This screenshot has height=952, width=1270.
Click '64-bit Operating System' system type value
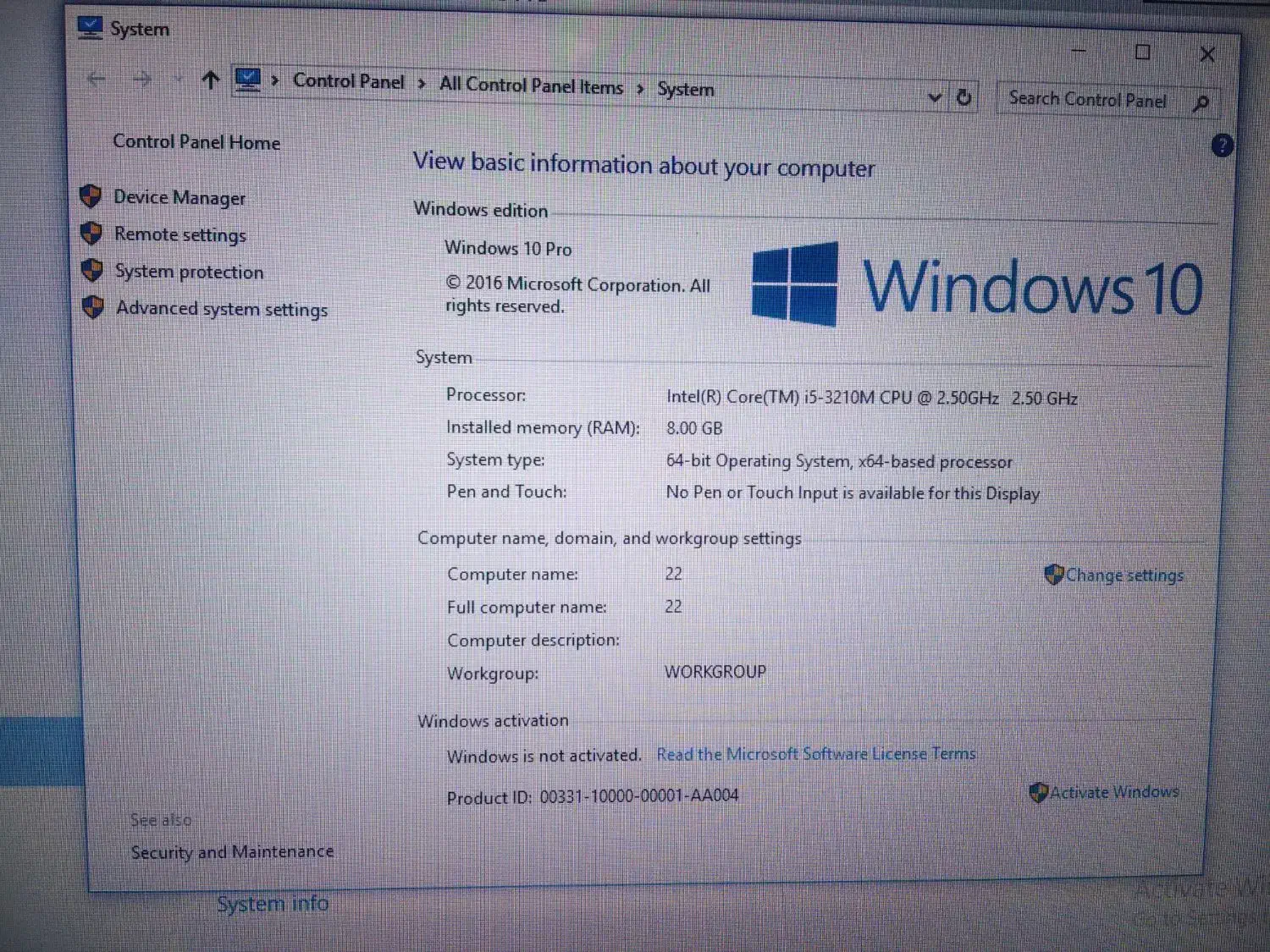pyautogui.click(x=758, y=461)
